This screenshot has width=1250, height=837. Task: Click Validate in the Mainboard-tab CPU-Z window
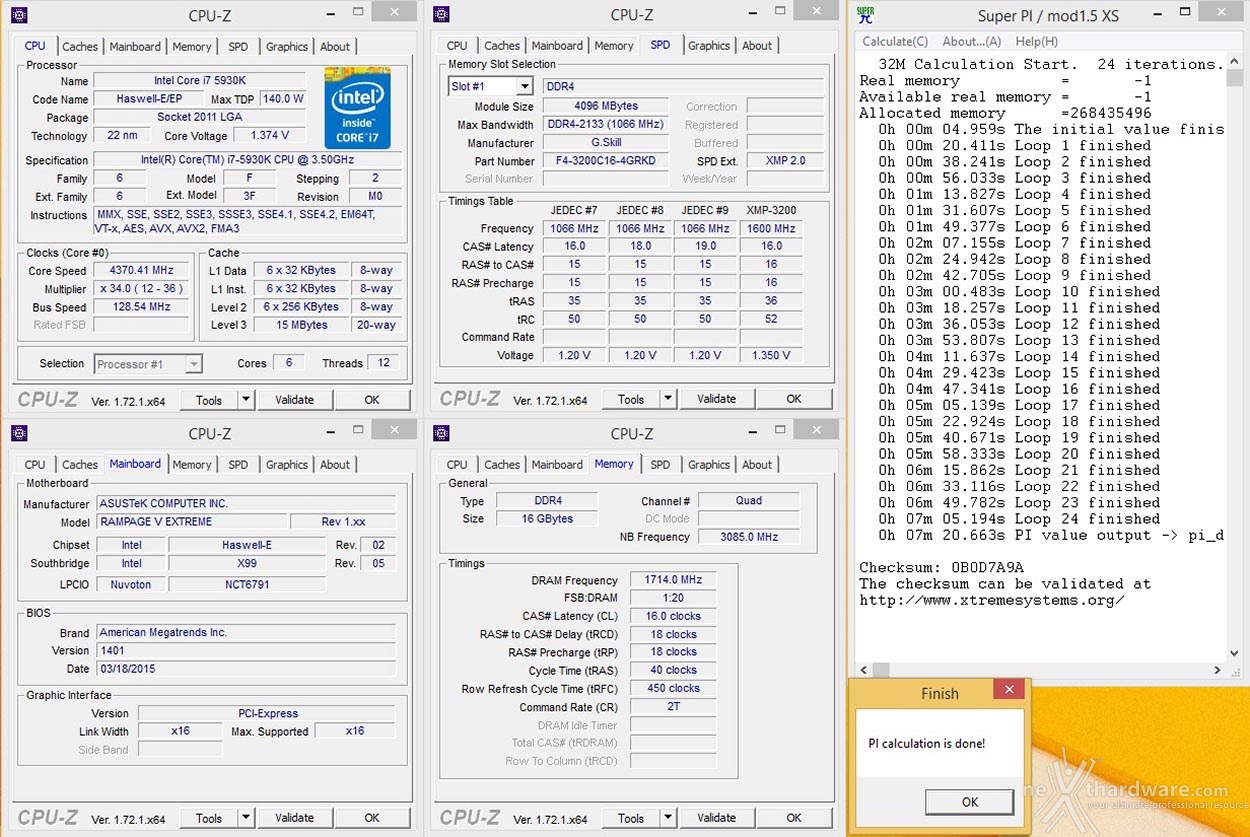click(294, 818)
